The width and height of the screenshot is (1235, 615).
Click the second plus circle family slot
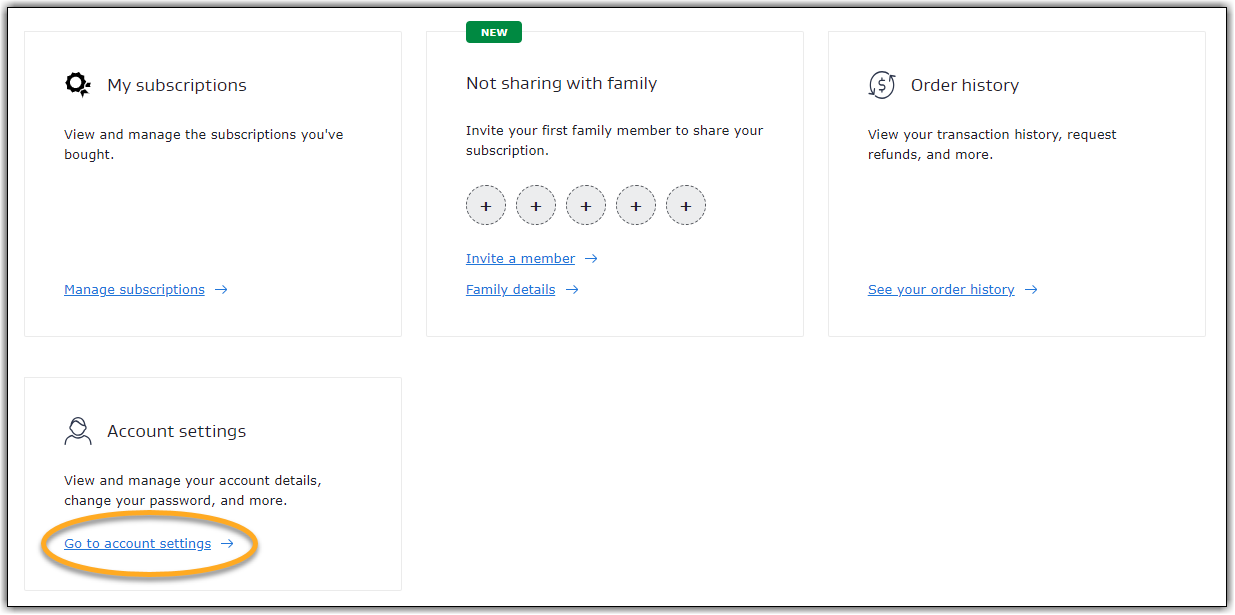click(x=536, y=206)
